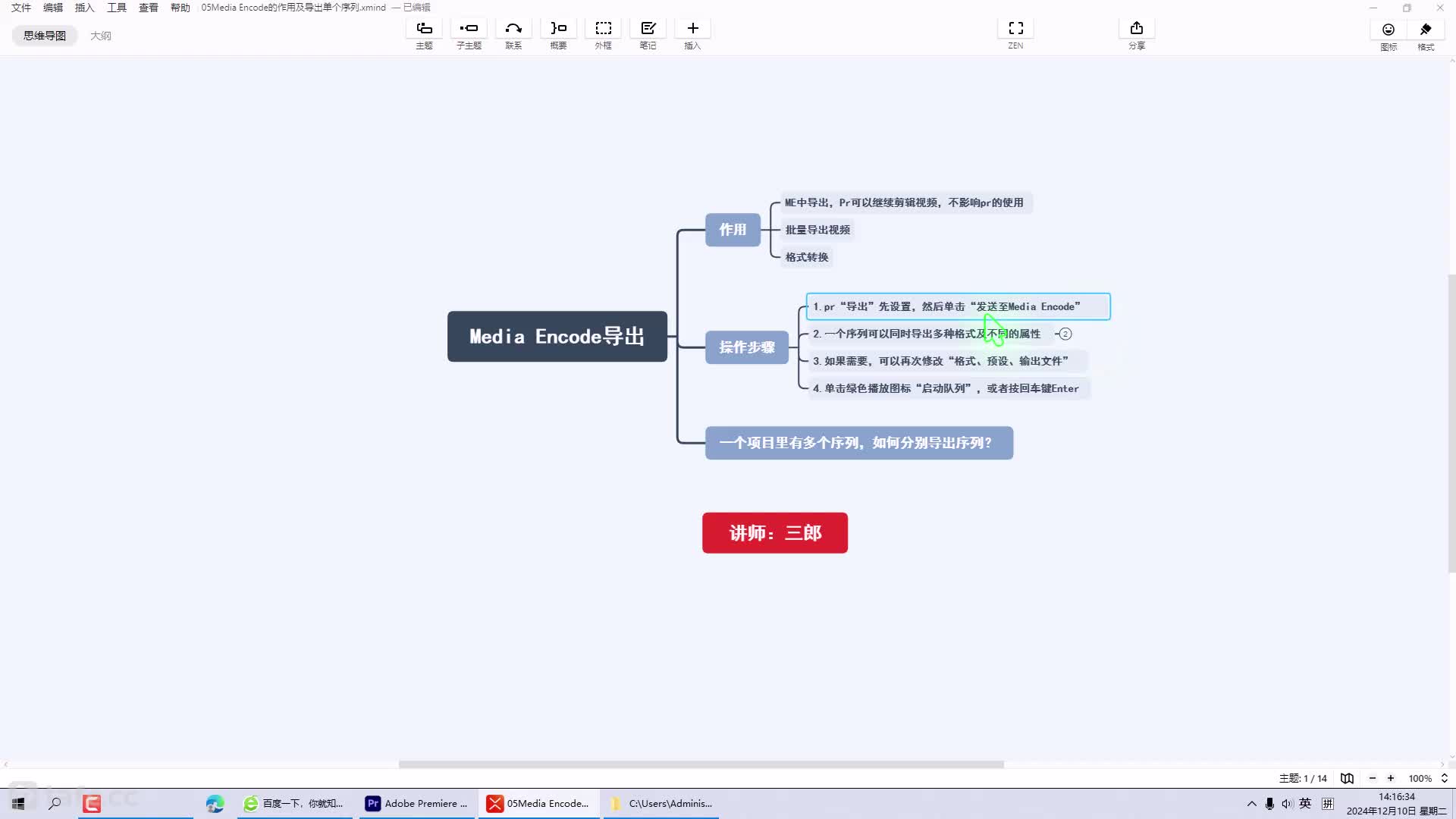Select subtopic 格式转换

click(807, 257)
